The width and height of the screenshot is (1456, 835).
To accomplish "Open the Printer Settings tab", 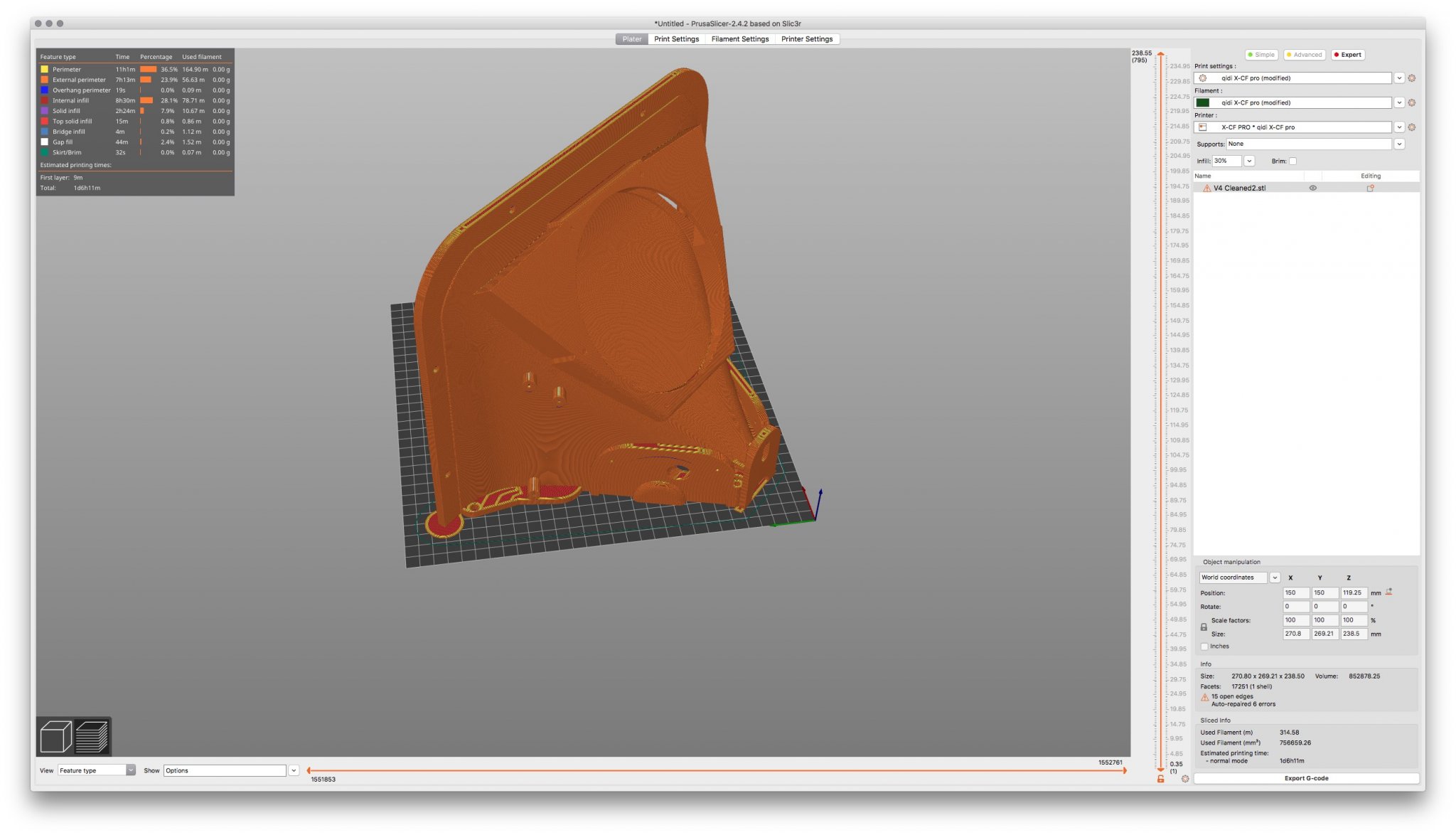I will point(807,39).
